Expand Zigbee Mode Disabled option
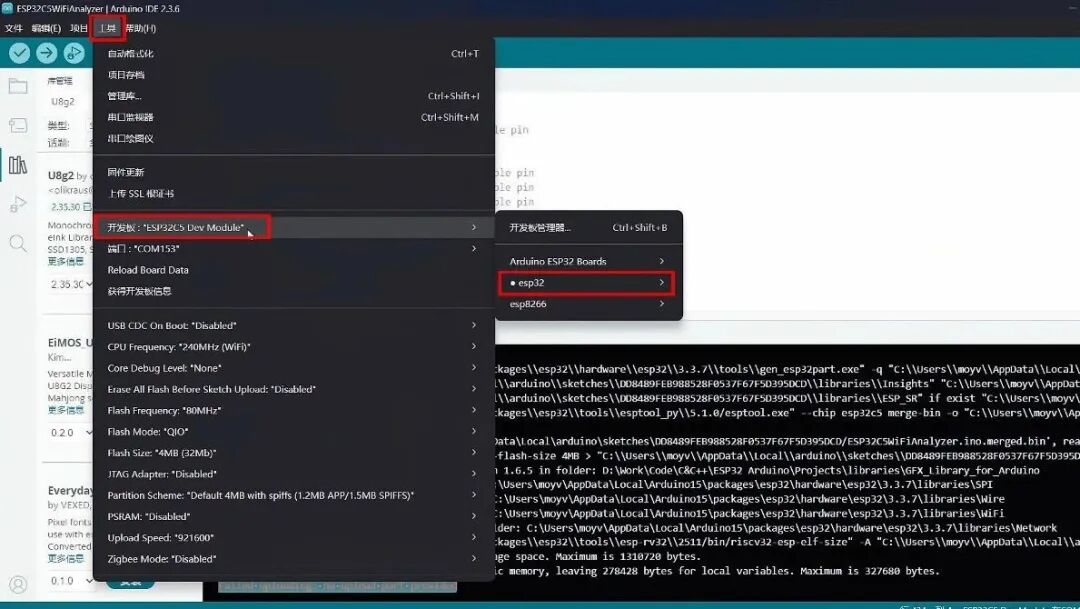Viewport: 1080px width, 609px height. (x=293, y=559)
